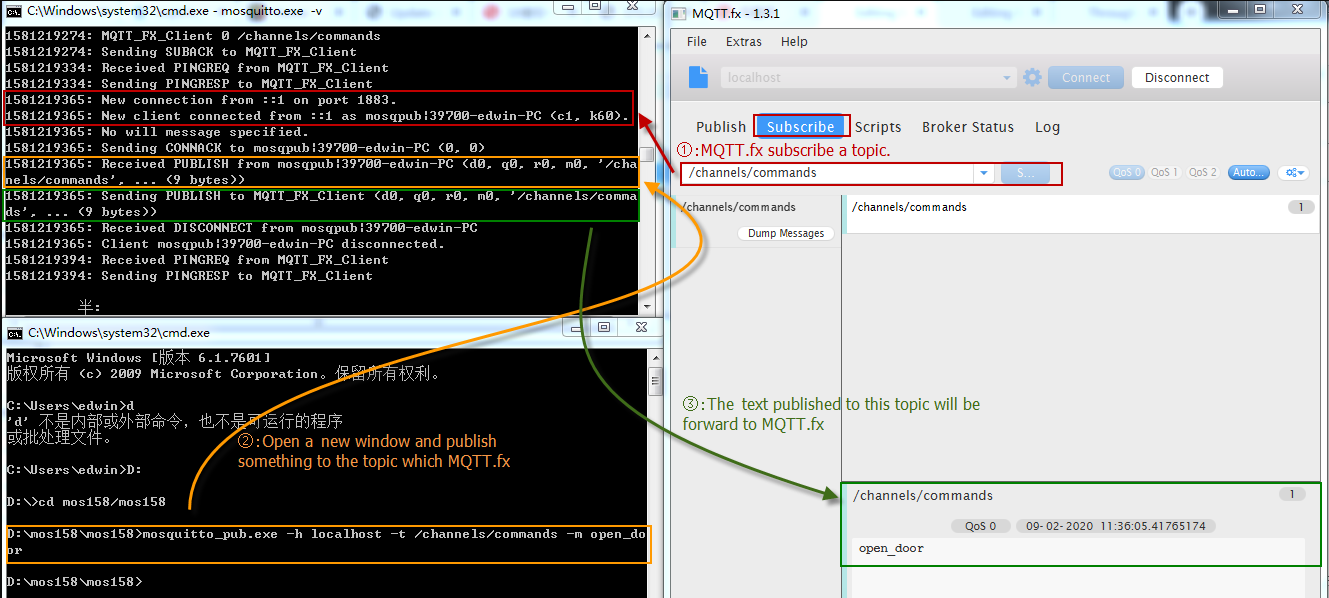1329x598 pixels.
Task: Click the mosquitto cmd window system icon
Action: [x=14, y=11]
